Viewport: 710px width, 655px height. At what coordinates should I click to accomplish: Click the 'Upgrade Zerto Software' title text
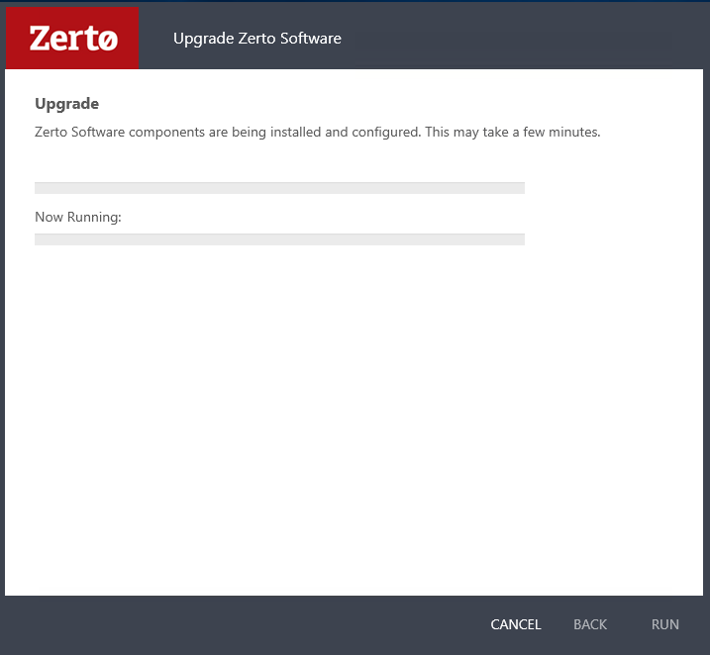tap(257, 38)
